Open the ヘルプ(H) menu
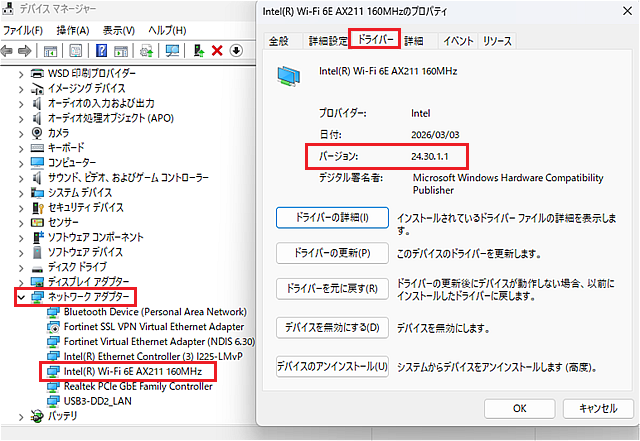The height and width of the screenshot is (441, 640). (167, 31)
